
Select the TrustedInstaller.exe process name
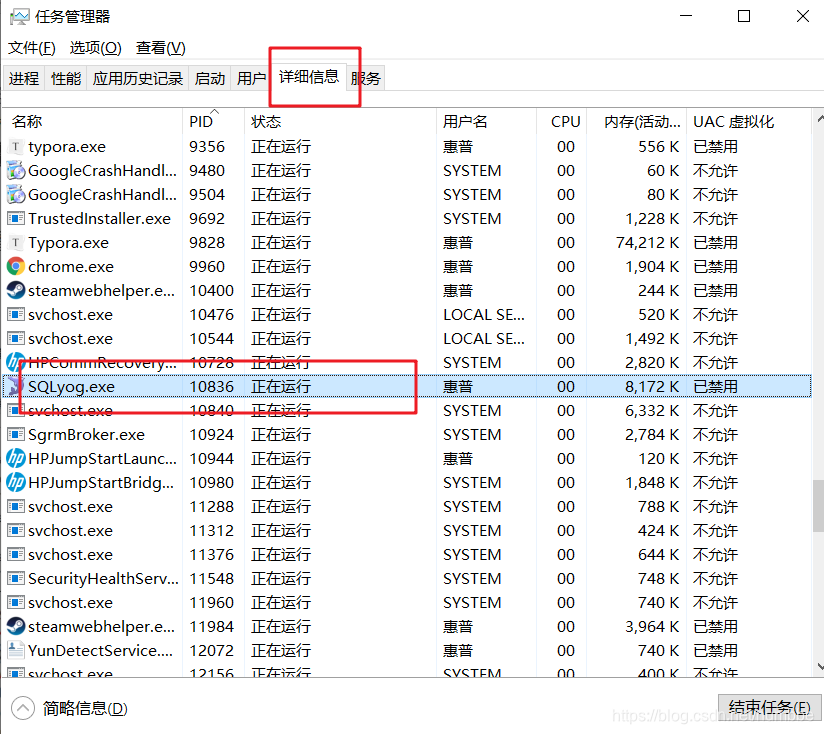99,219
